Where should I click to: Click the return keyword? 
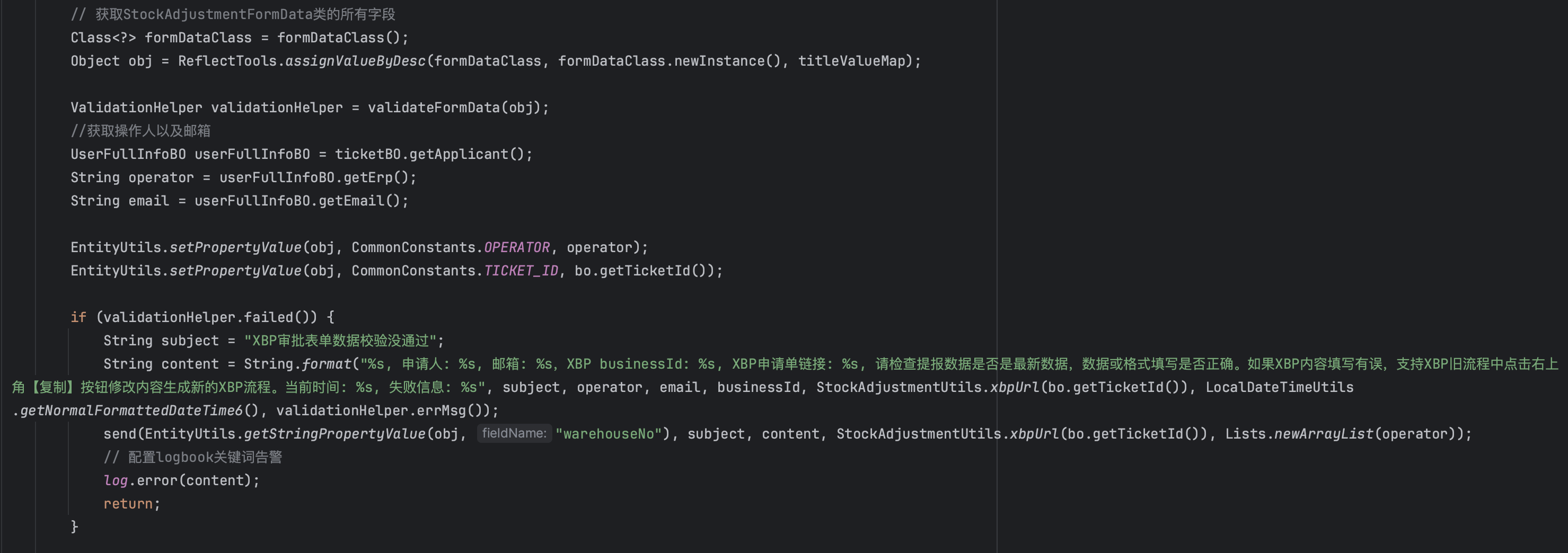[x=127, y=504]
